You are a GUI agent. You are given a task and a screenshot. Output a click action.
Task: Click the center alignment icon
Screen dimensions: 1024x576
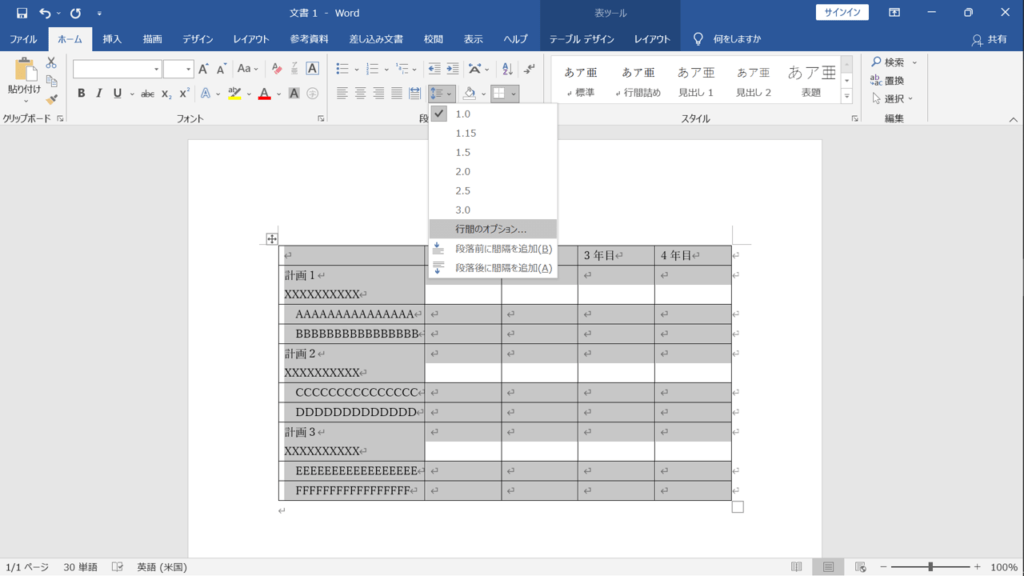[360, 93]
